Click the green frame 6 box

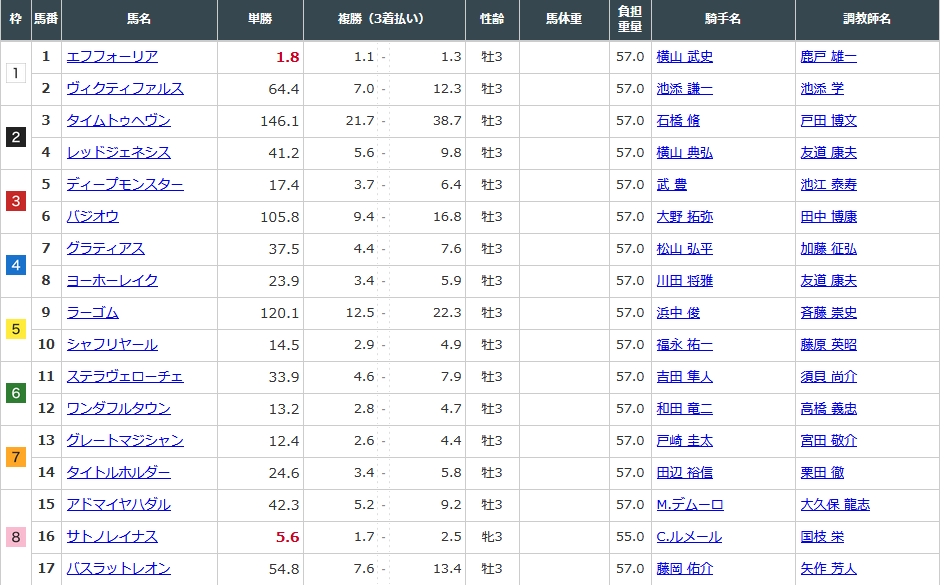point(15,393)
